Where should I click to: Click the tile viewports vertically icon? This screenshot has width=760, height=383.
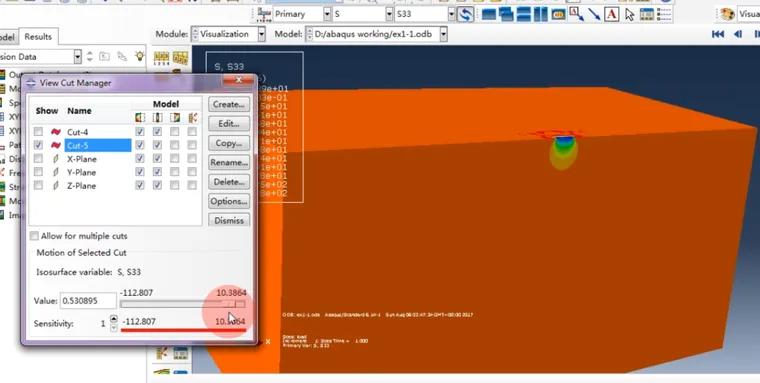coord(540,15)
